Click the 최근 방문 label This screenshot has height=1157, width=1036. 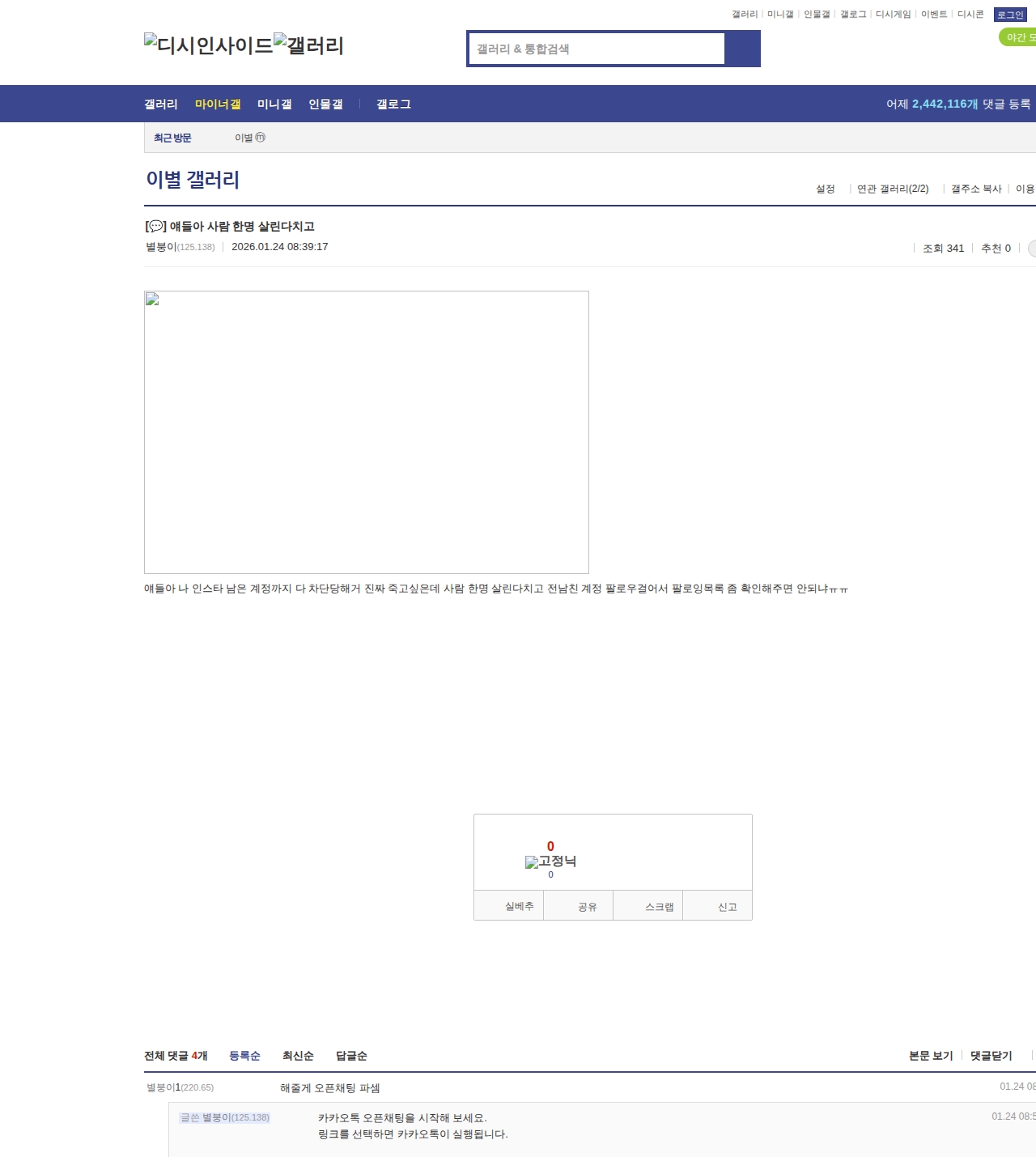(x=172, y=138)
